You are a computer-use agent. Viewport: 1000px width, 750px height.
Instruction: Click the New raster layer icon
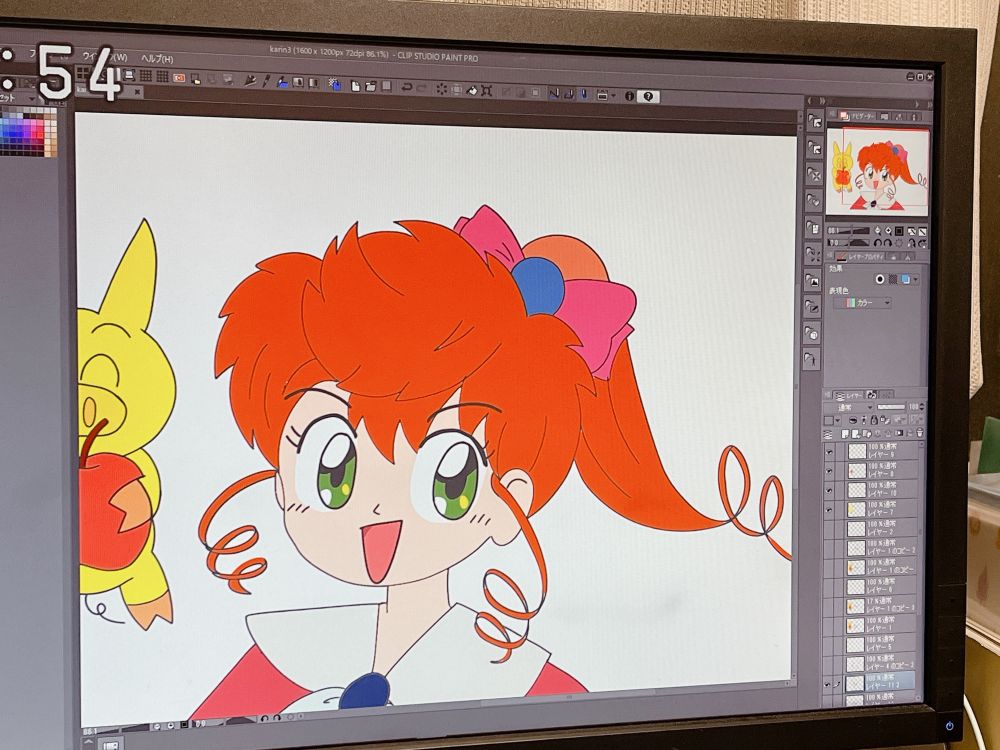click(x=845, y=434)
